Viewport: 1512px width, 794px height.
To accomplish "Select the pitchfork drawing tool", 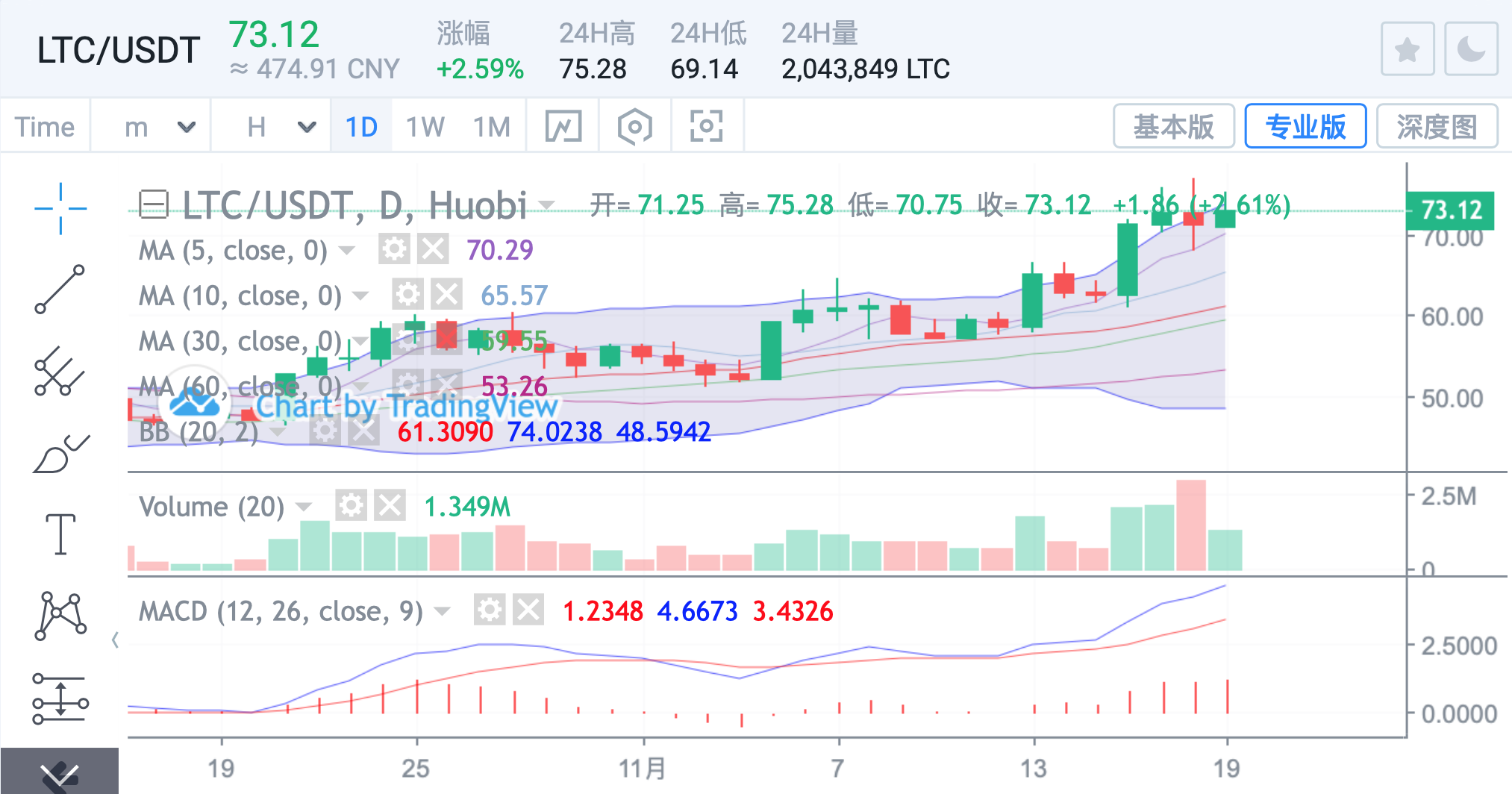I will click(60, 371).
